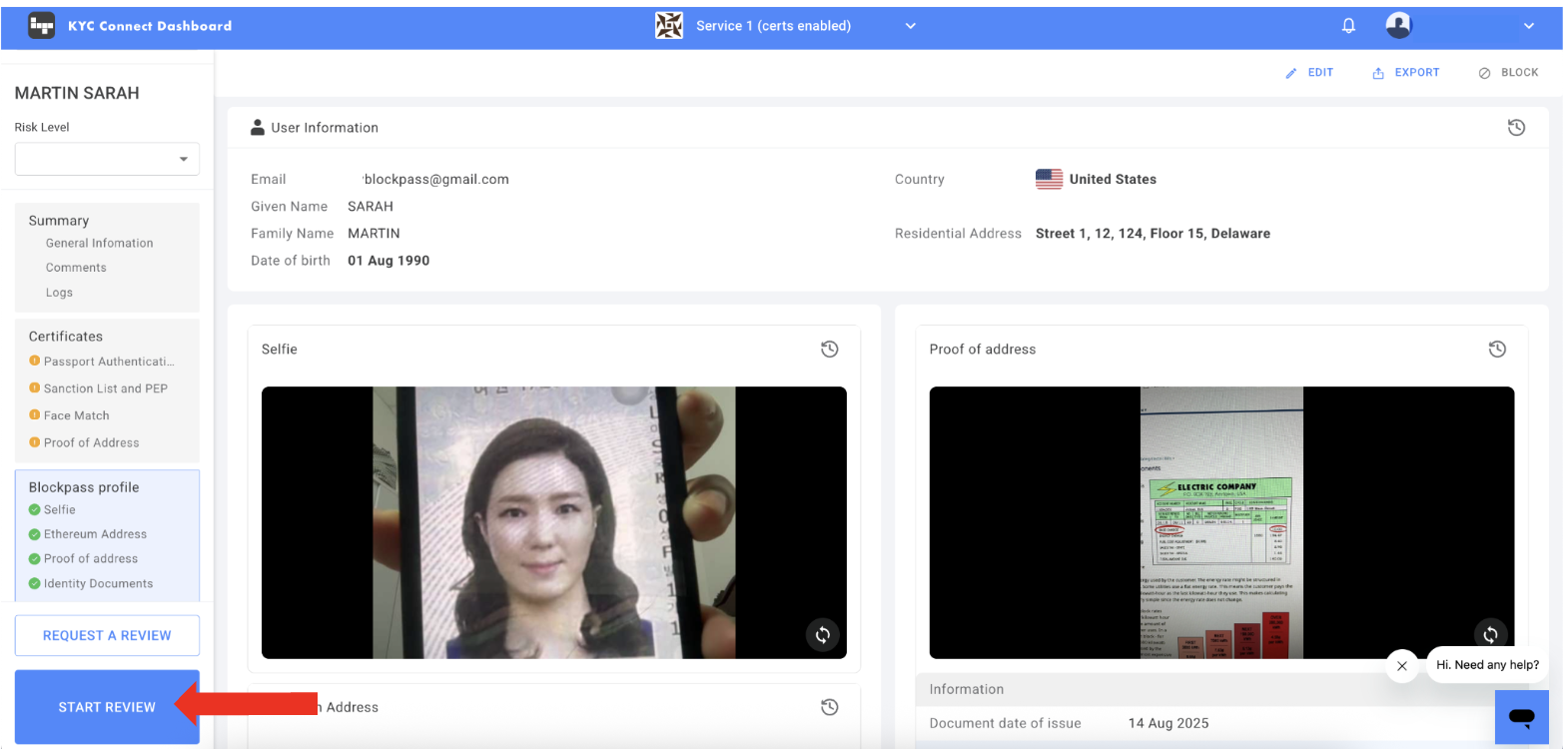Rotate the selfie image
Image resolution: width=1568 pixels, height=749 pixels.
click(x=822, y=634)
